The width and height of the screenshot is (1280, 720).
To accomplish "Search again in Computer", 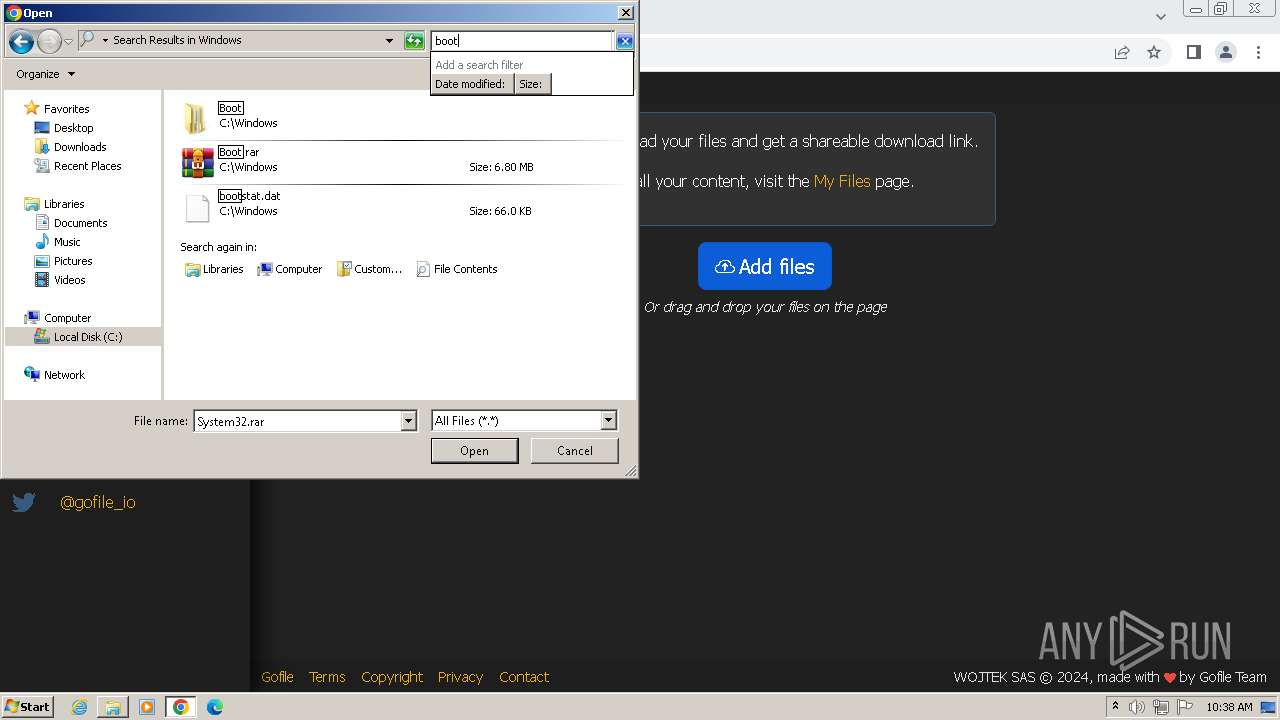I will pyautogui.click(x=289, y=269).
